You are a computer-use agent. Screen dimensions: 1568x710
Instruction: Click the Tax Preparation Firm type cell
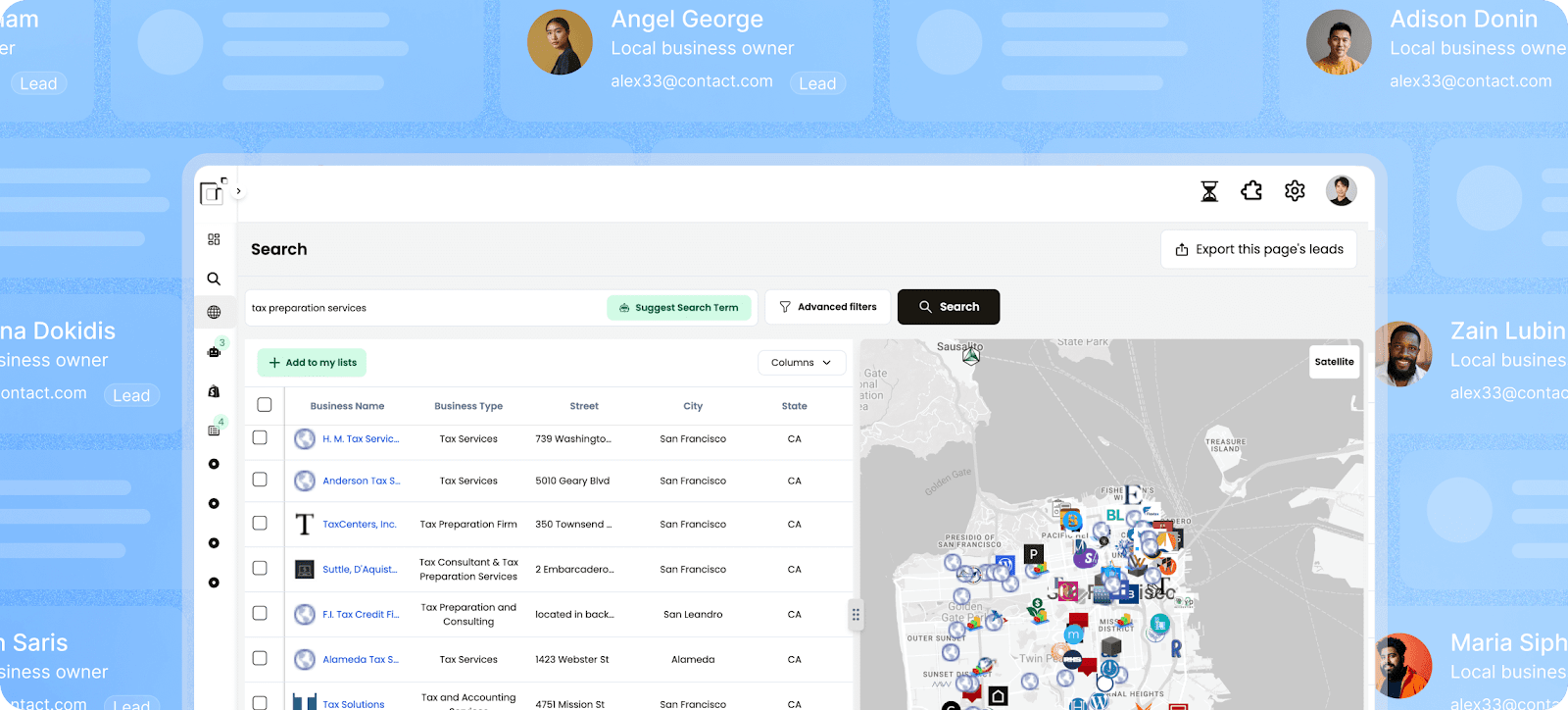tap(468, 525)
